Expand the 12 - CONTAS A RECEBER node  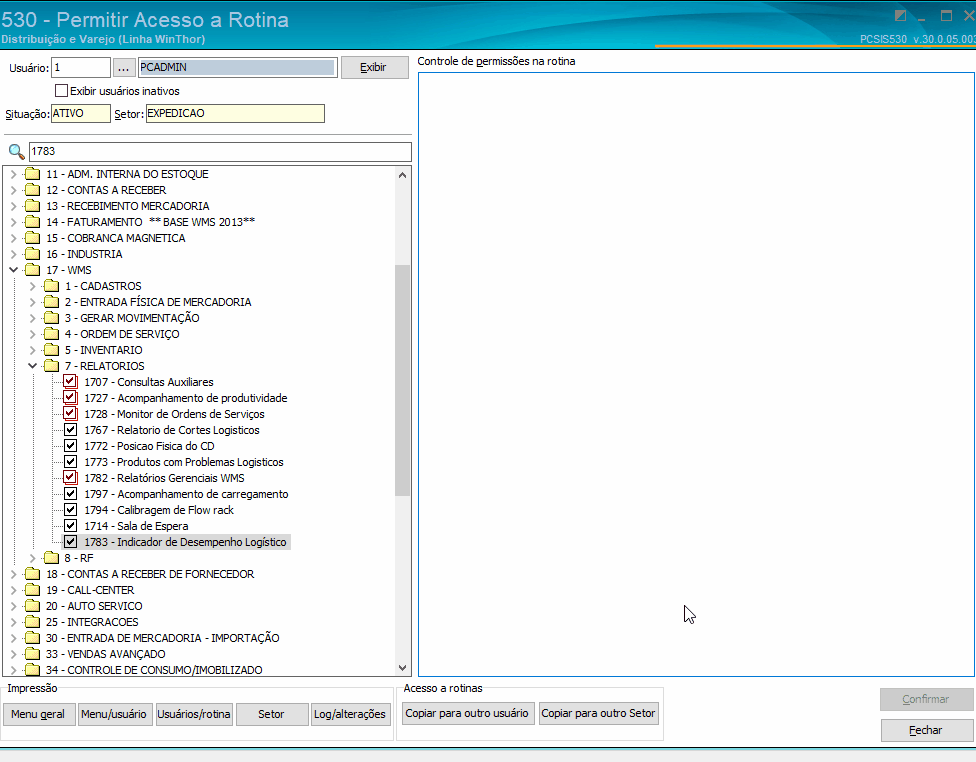(x=13, y=190)
